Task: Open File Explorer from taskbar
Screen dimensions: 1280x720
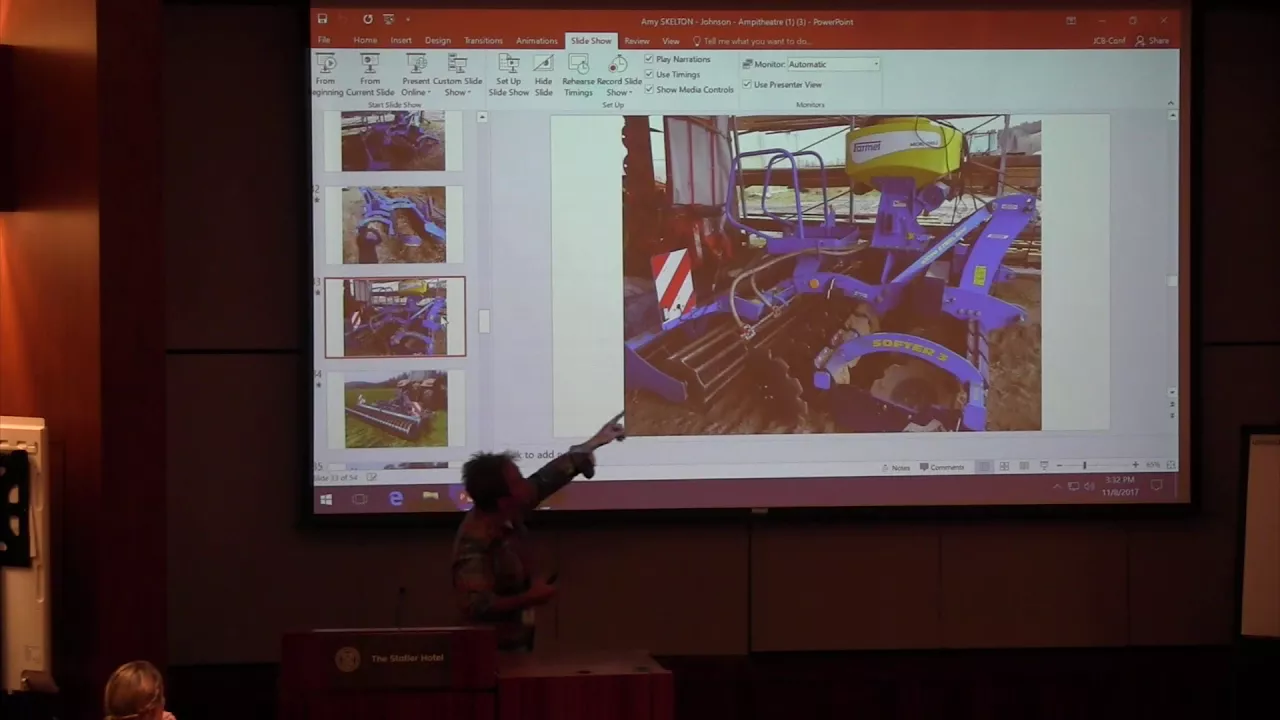Action: pyautogui.click(x=430, y=496)
